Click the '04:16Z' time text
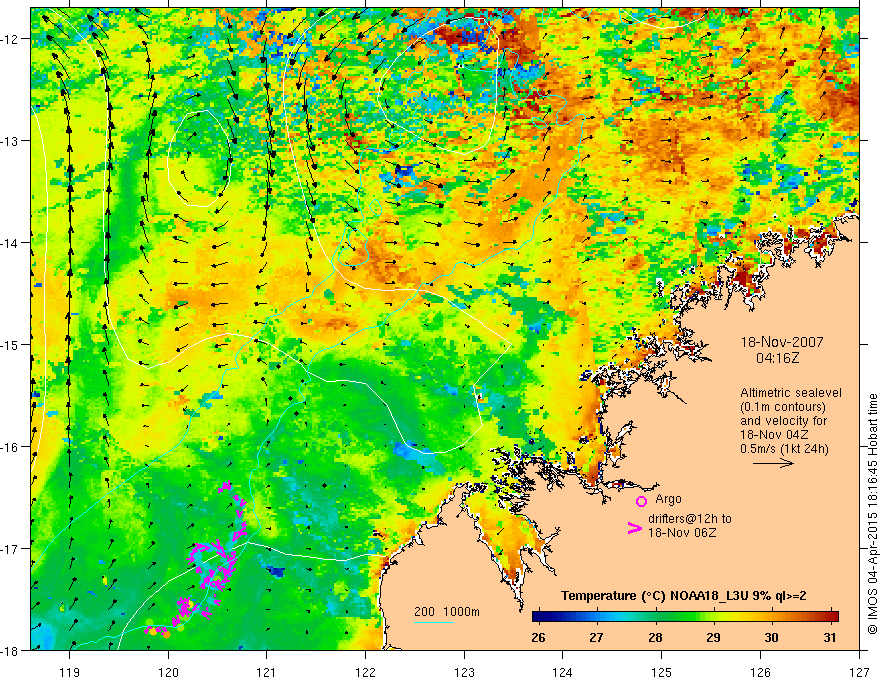The image size is (880, 680). [x=777, y=358]
